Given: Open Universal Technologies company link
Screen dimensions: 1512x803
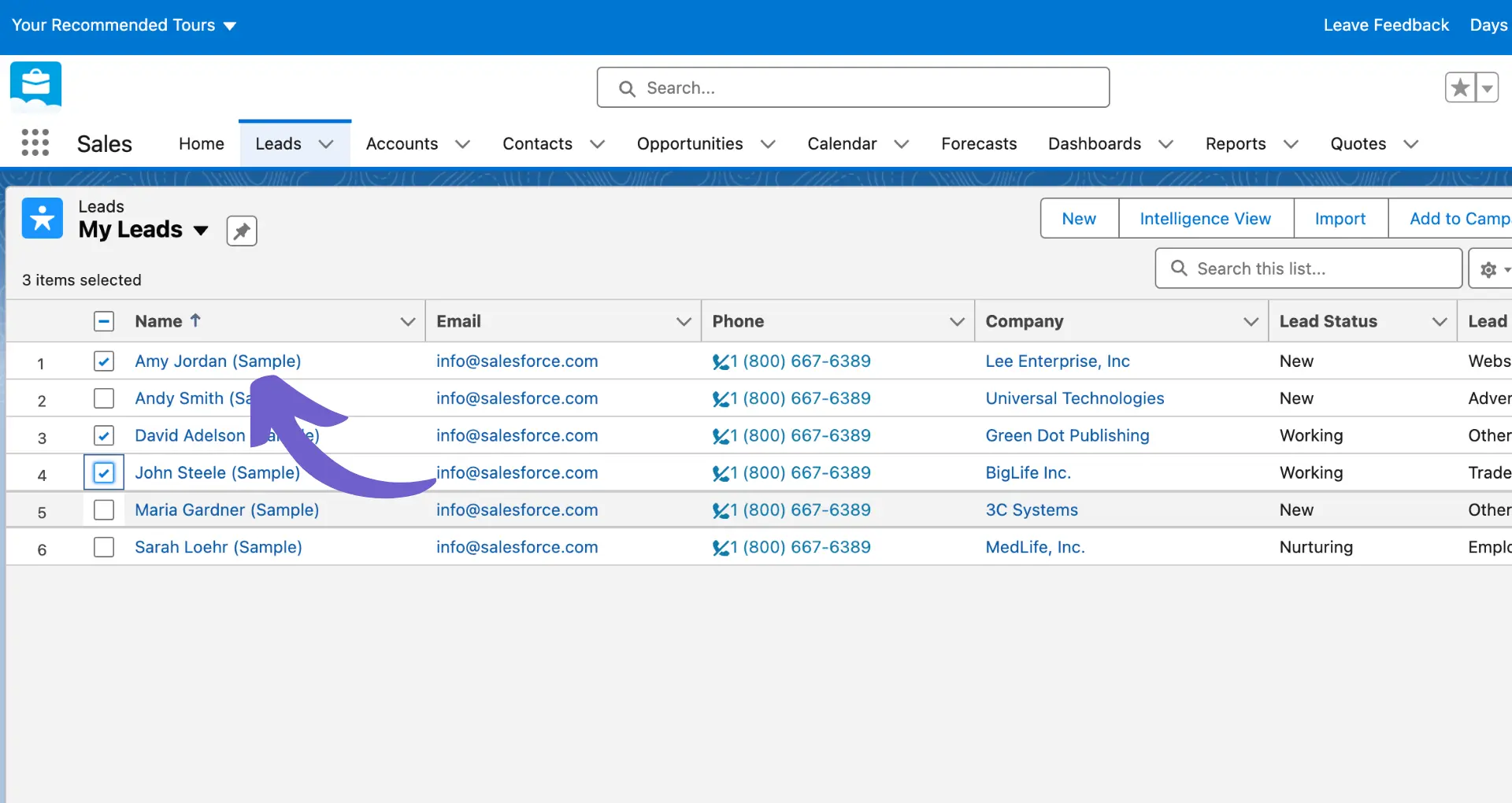Looking at the screenshot, I should tap(1075, 398).
